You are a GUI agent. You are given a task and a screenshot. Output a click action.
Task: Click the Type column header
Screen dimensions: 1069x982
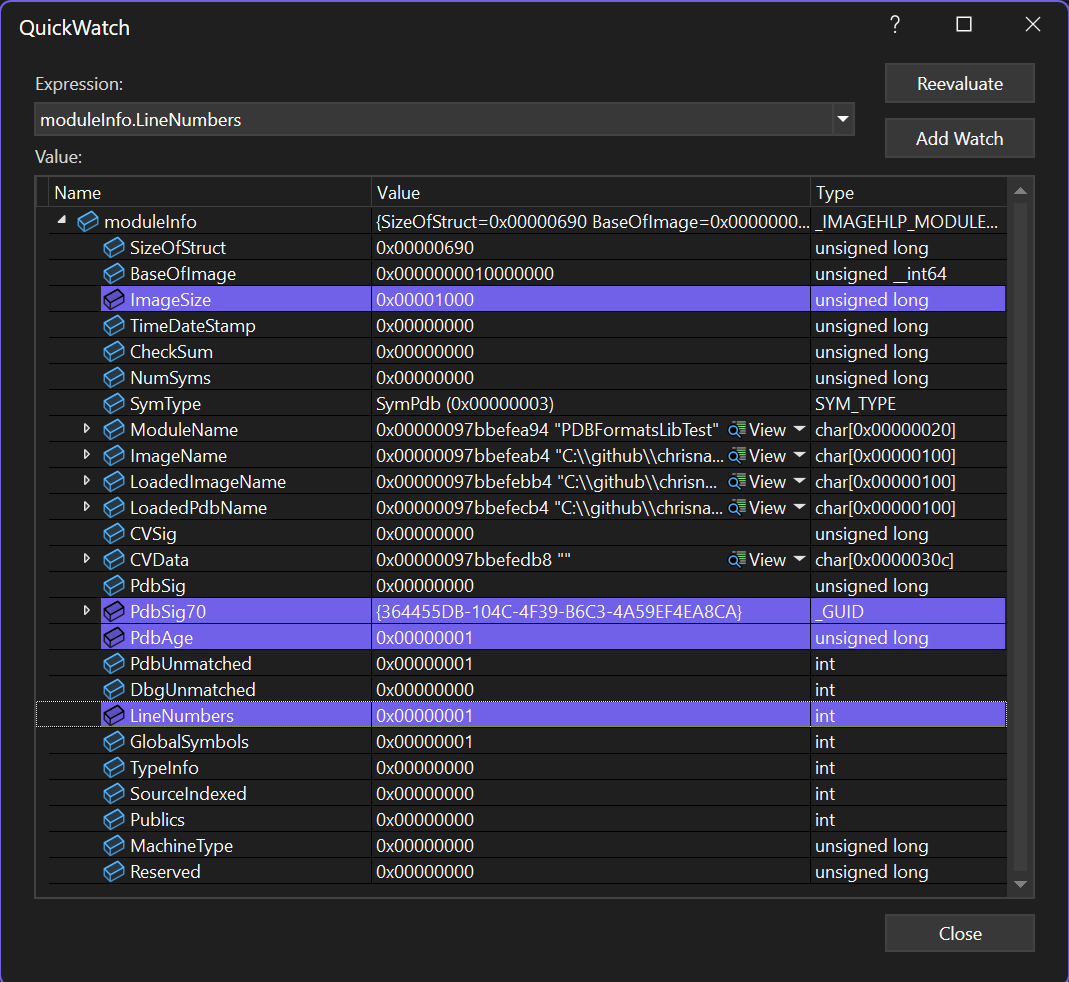[x=909, y=192]
